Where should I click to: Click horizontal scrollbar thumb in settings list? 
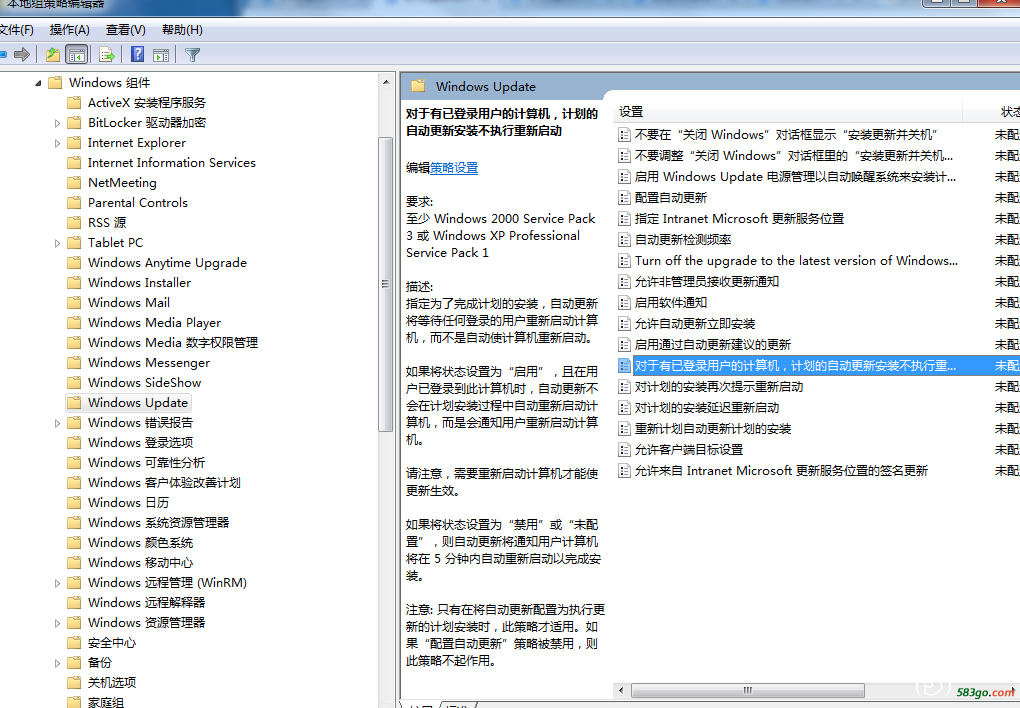(x=747, y=690)
